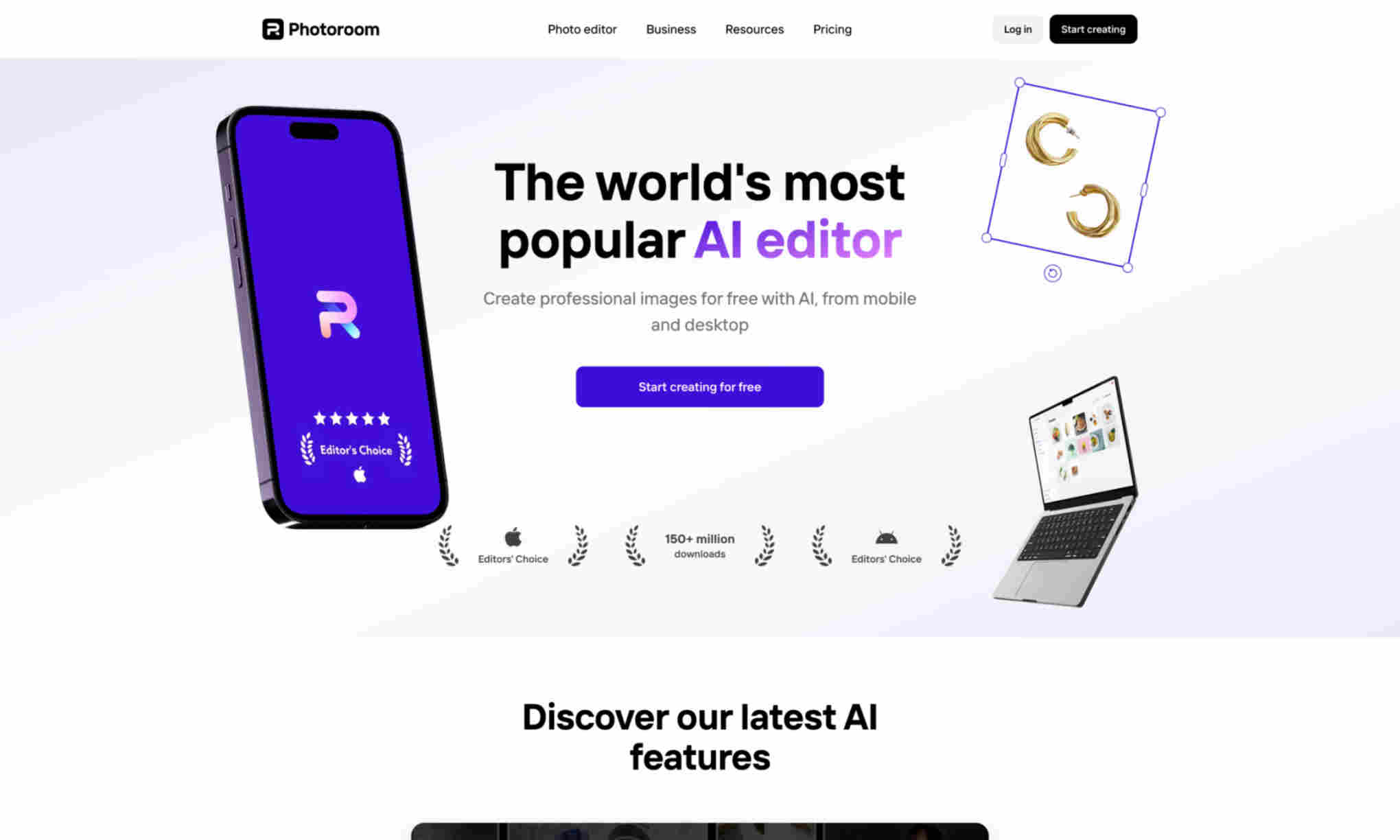The width and height of the screenshot is (1400, 840).
Task: Expand the Start creating dropdown
Action: [1093, 29]
